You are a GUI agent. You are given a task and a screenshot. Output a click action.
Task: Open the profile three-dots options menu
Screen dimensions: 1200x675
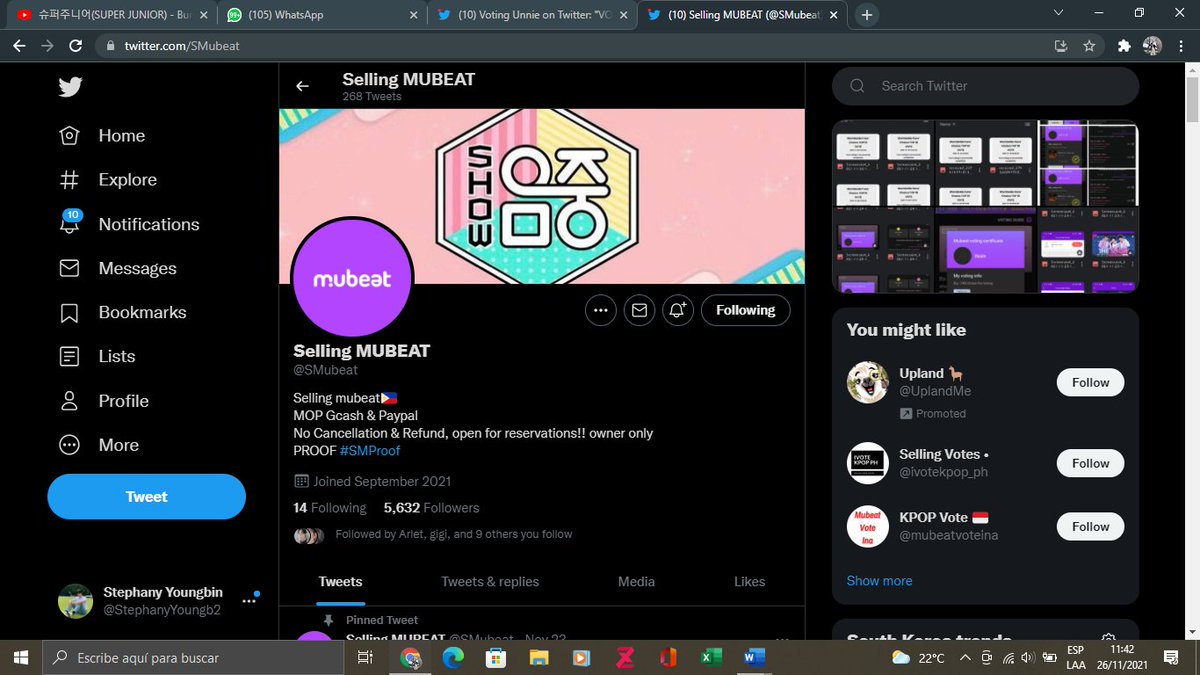click(600, 310)
